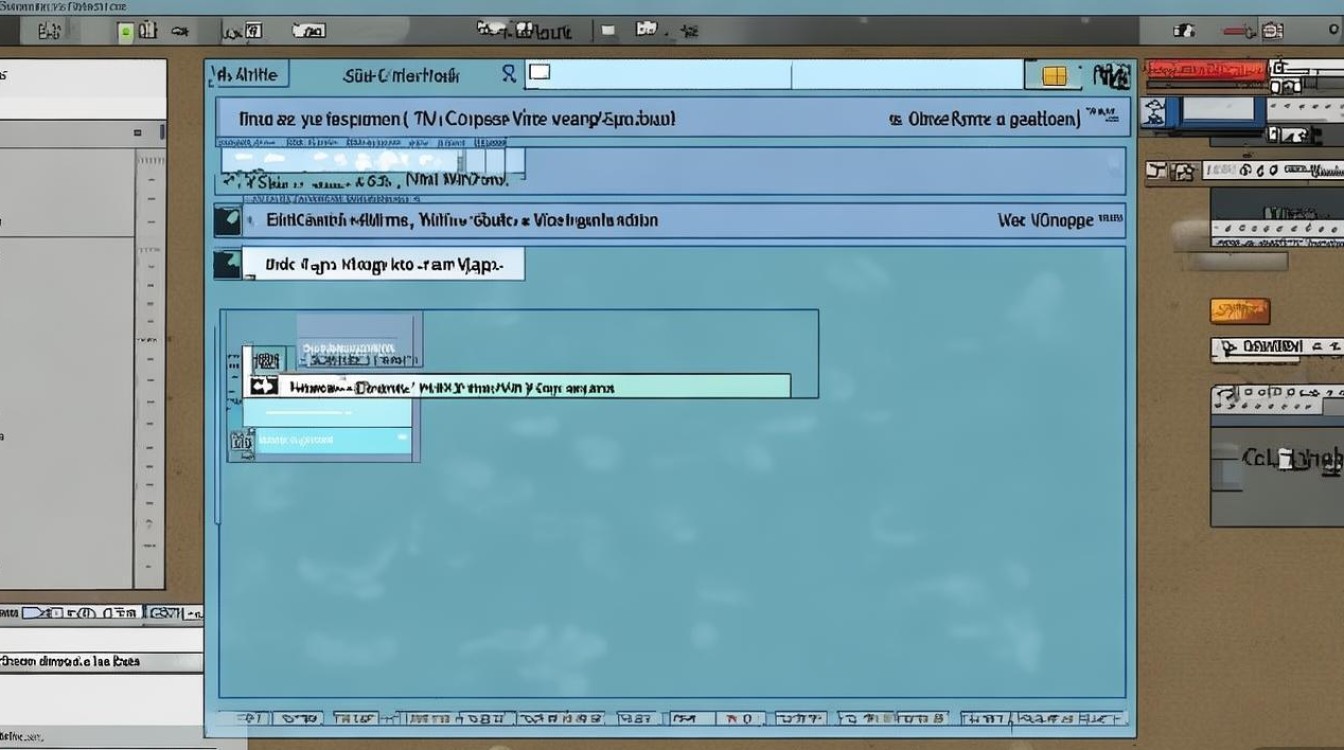Viewport: 1344px width, 750px height.
Task: Expand the first wide row in main panel
Action: (x=672, y=118)
